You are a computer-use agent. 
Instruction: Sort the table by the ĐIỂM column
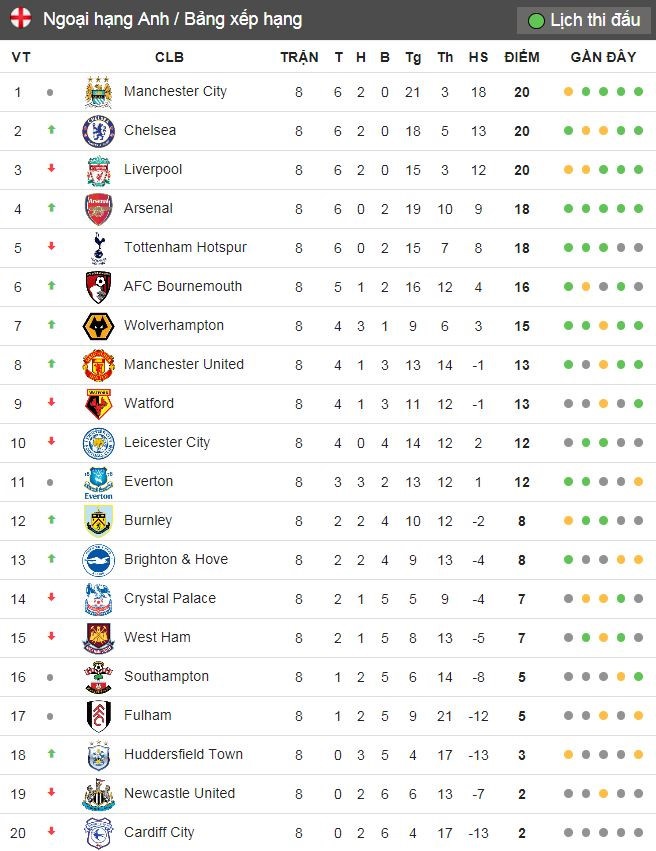click(x=521, y=58)
